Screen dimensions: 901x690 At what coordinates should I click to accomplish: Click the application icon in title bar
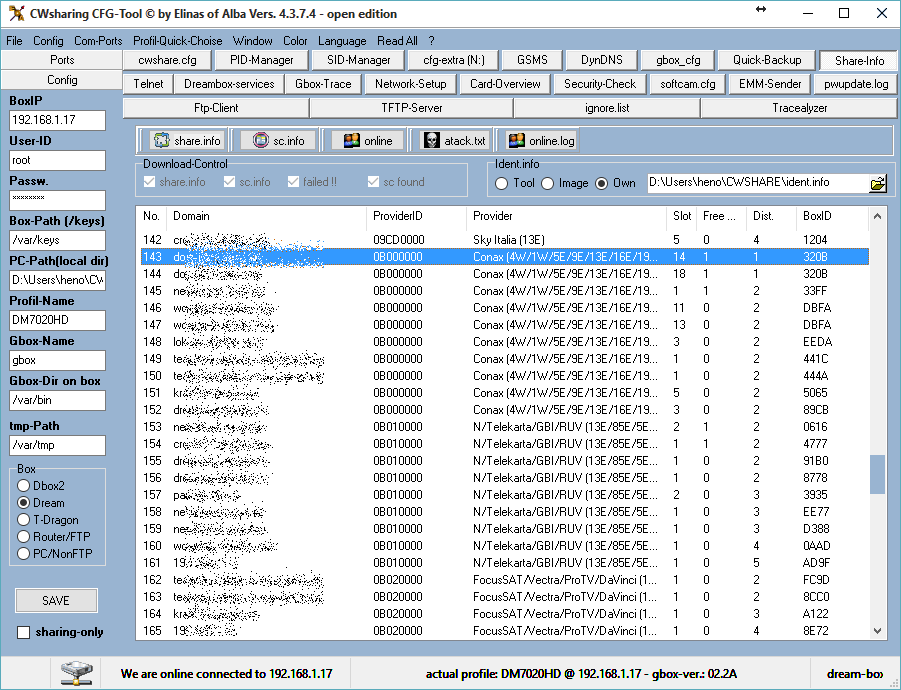click(15, 14)
